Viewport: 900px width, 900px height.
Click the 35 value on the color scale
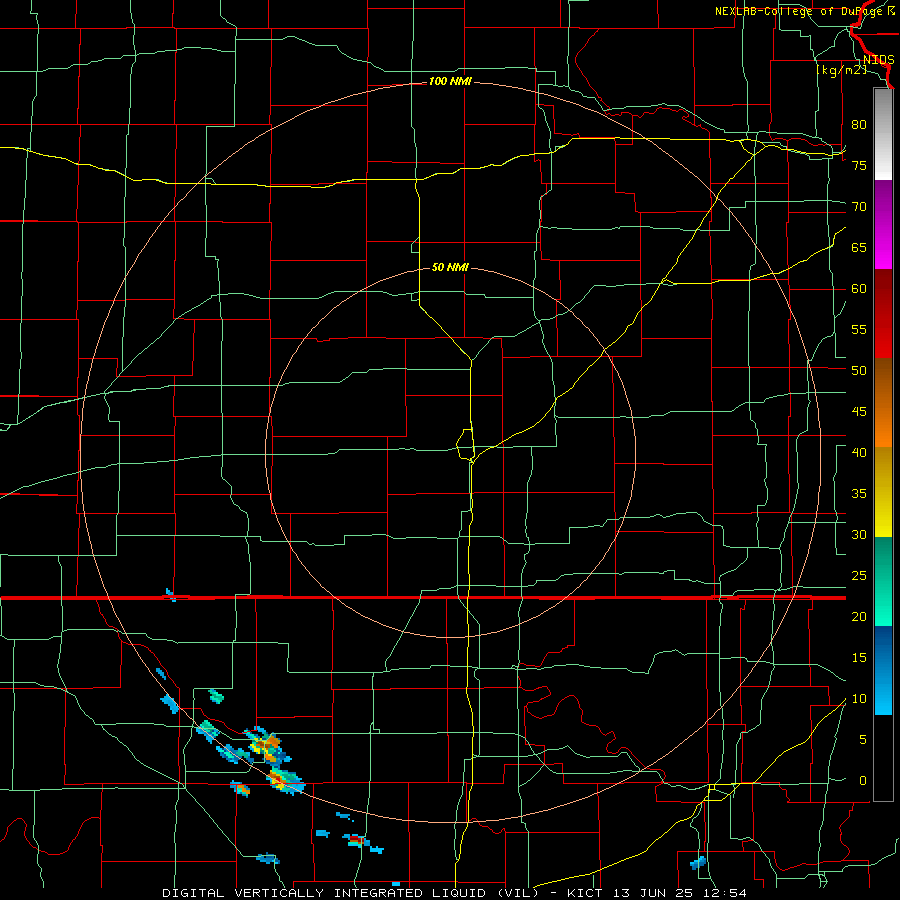(859, 494)
